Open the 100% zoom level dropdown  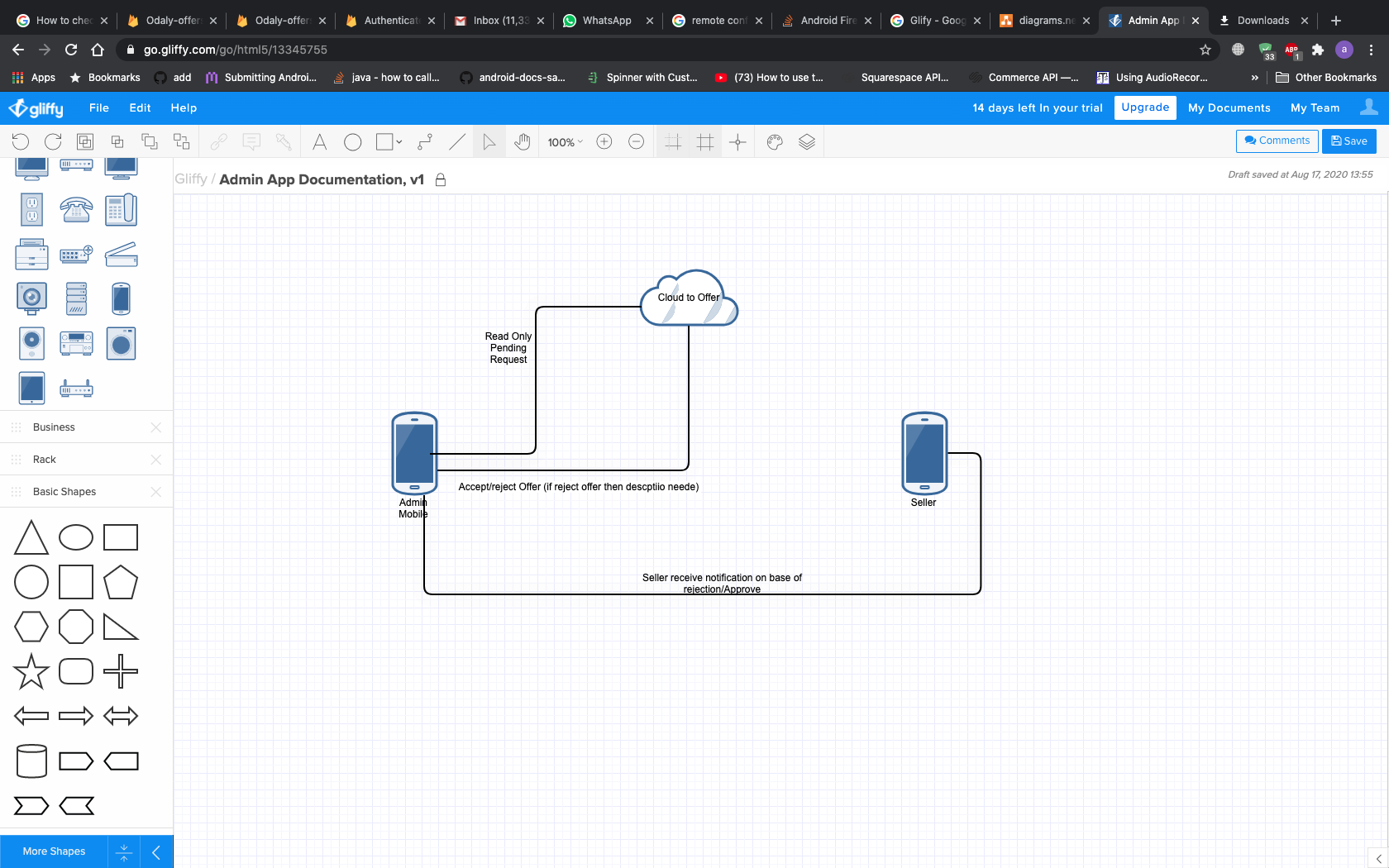tap(566, 142)
